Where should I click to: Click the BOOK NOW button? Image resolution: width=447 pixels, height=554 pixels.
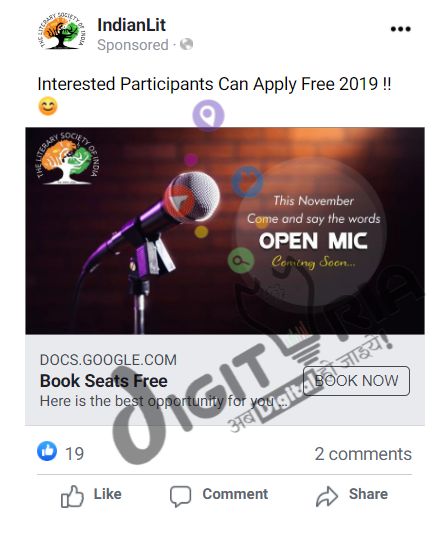click(356, 381)
